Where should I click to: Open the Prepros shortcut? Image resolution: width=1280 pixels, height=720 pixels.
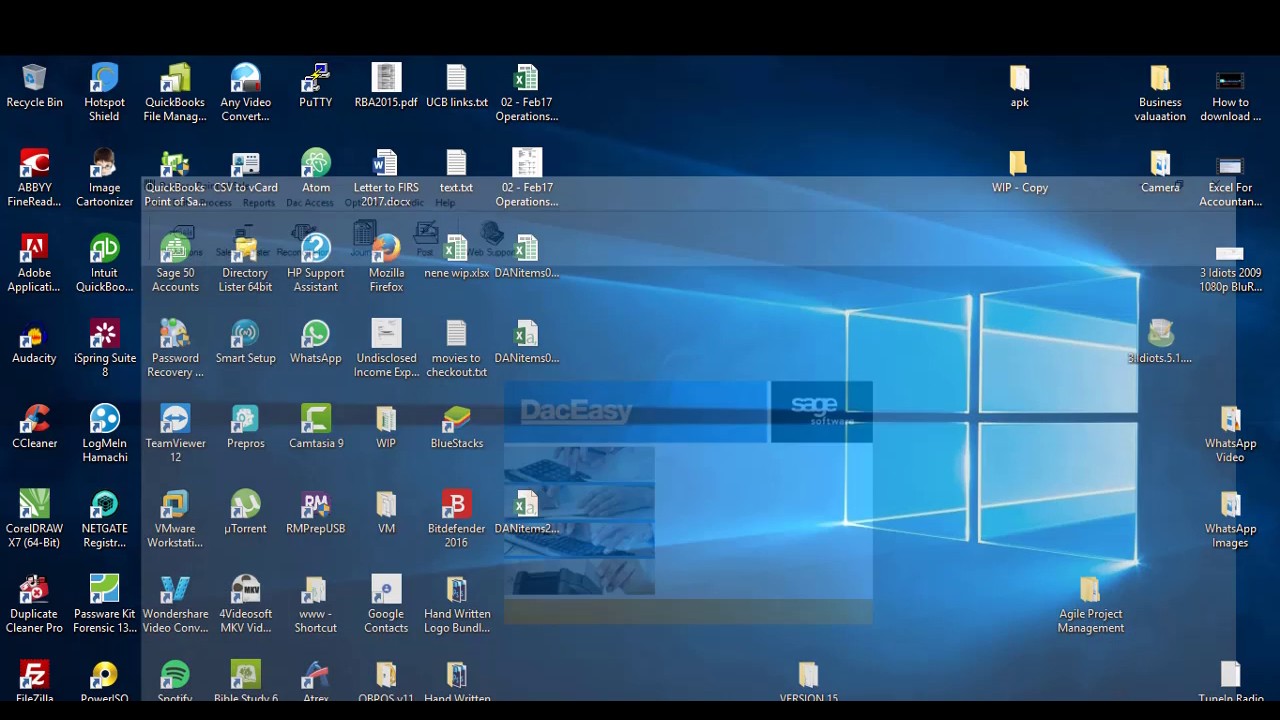245,427
